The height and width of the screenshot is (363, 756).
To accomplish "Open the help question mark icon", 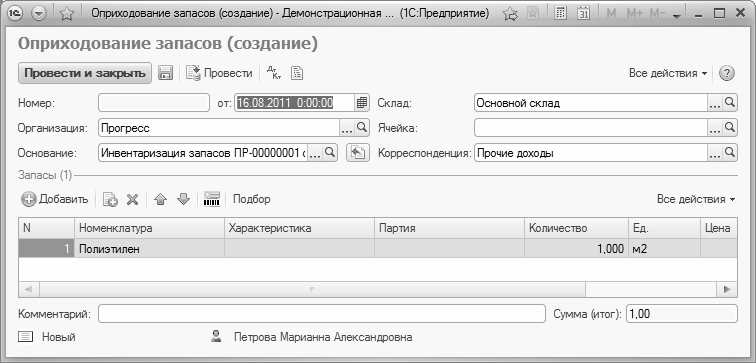I will pyautogui.click(x=727, y=73).
